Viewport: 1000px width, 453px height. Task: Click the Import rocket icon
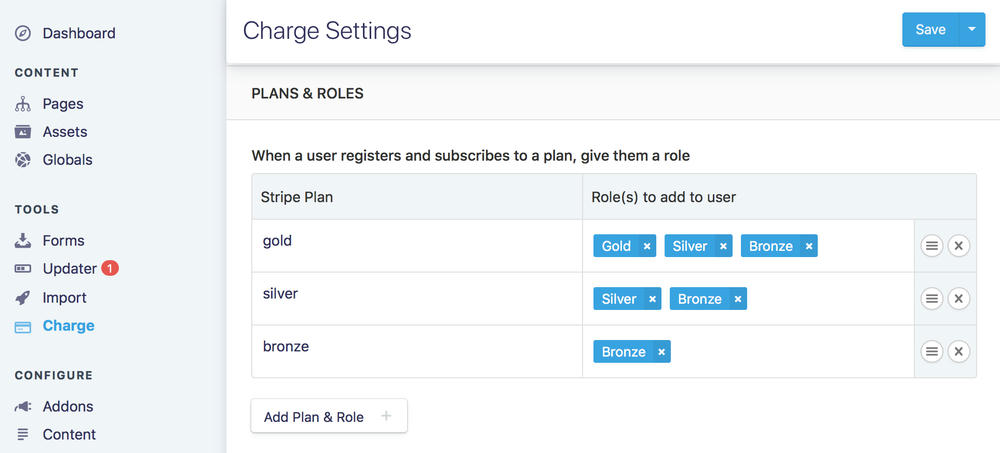pyautogui.click(x=23, y=298)
